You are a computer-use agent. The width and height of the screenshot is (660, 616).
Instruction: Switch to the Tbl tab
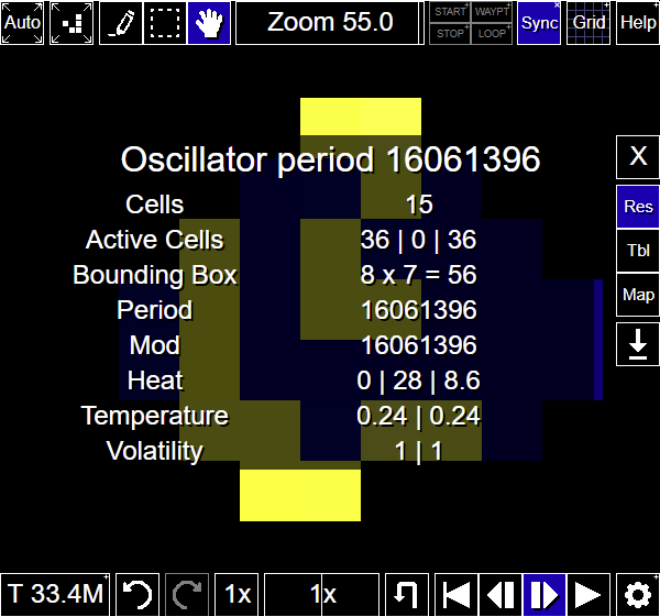click(638, 251)
